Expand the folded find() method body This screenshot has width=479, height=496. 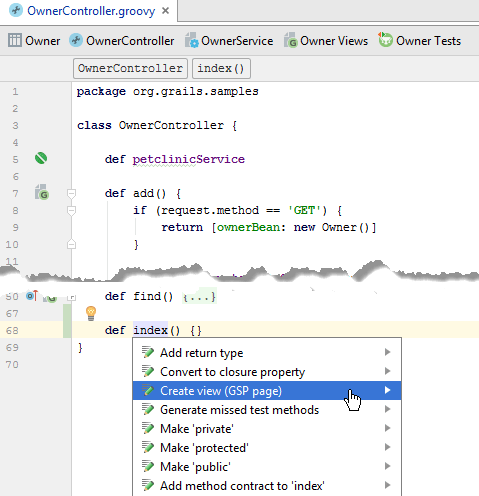pyautogui.click(x=199, y=296)
